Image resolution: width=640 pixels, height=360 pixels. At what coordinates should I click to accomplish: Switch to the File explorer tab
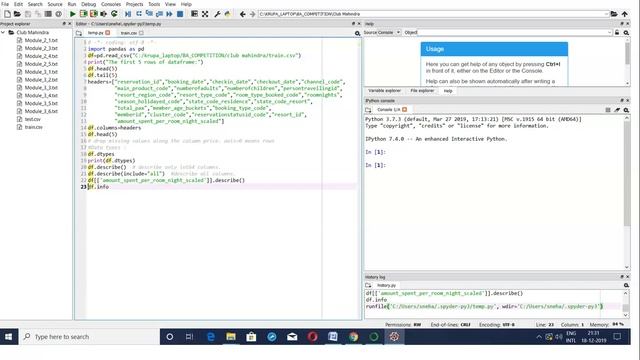[x=422, y=91]
